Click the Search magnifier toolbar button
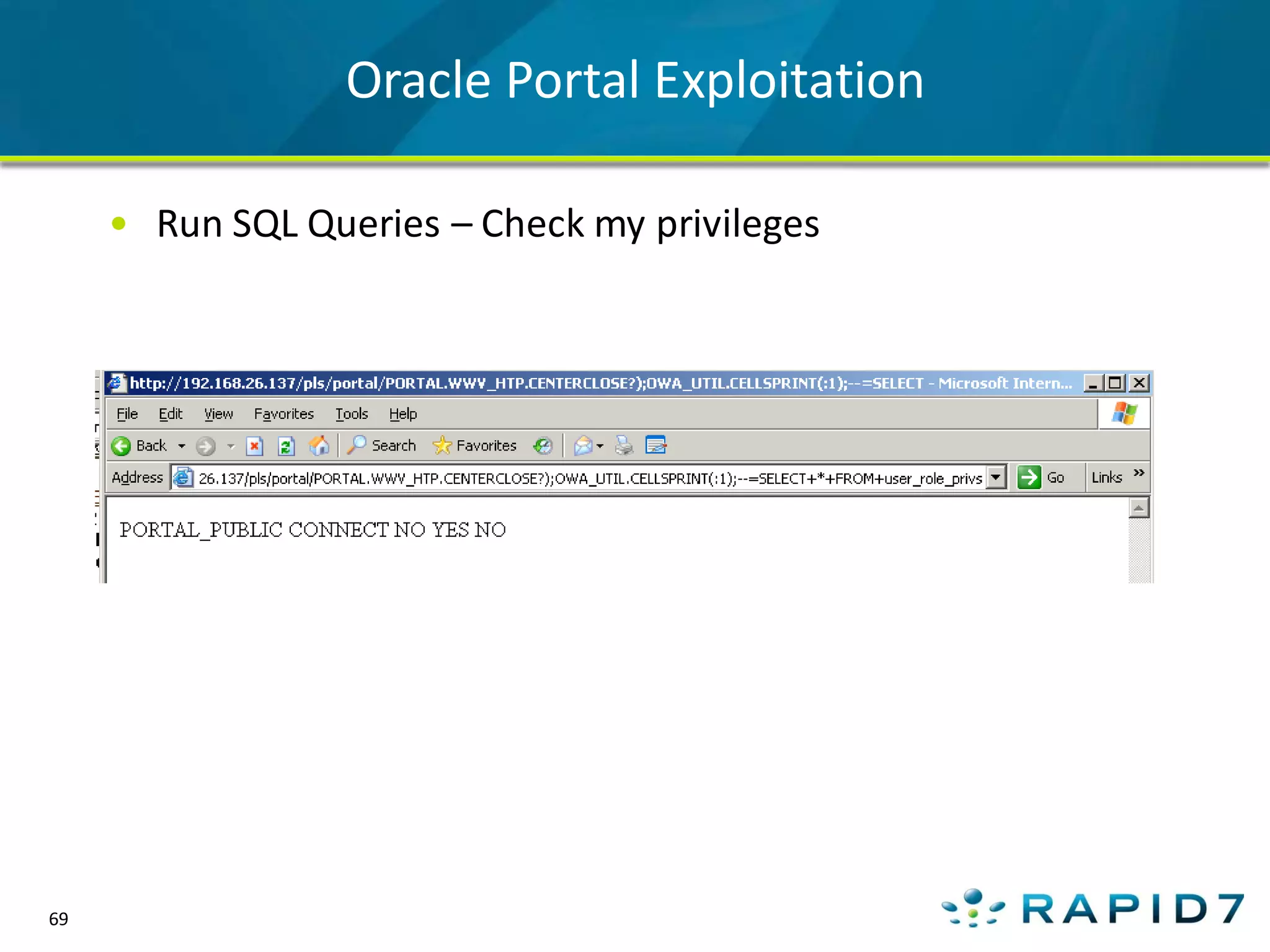Viewport: 1270px width, 952px height. coord(381,445)
